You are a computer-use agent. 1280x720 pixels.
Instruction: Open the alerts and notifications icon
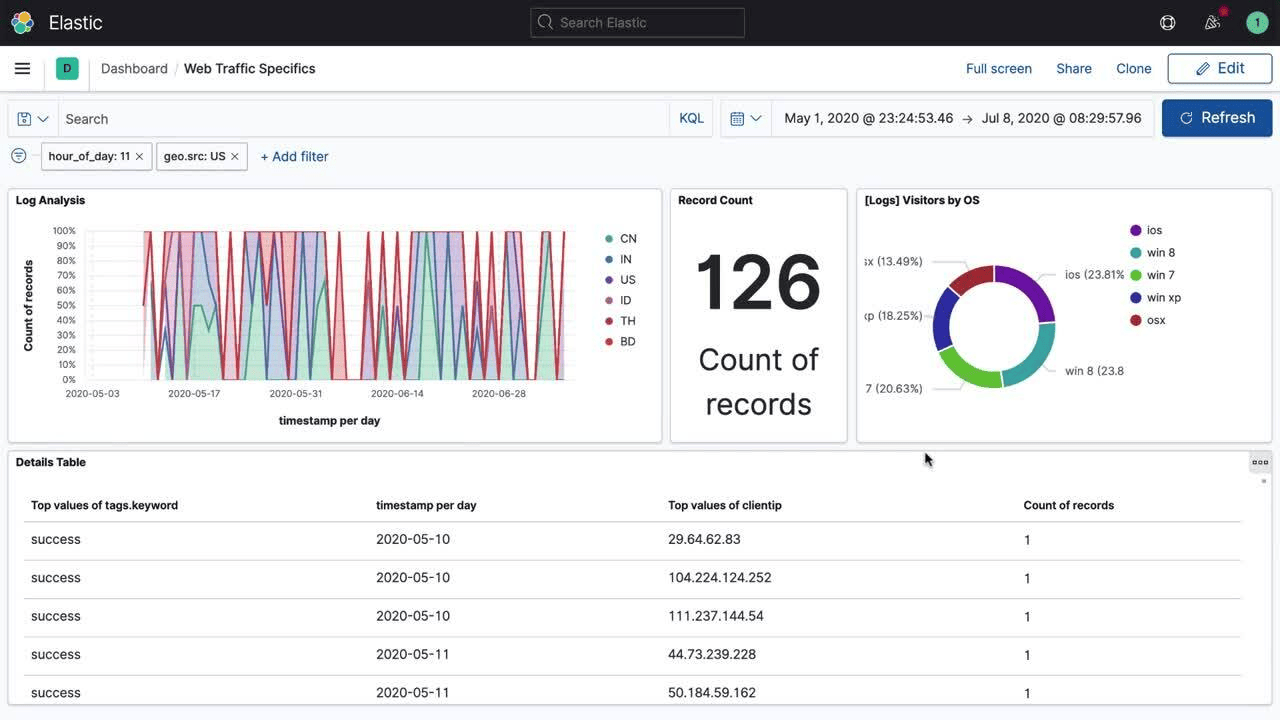(x=1212, y=22)
